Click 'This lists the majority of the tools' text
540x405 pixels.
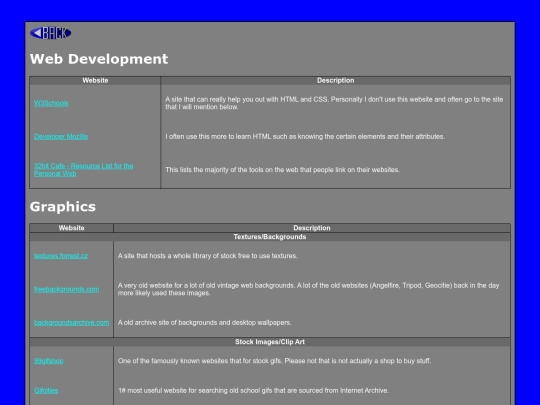point(282,170)
